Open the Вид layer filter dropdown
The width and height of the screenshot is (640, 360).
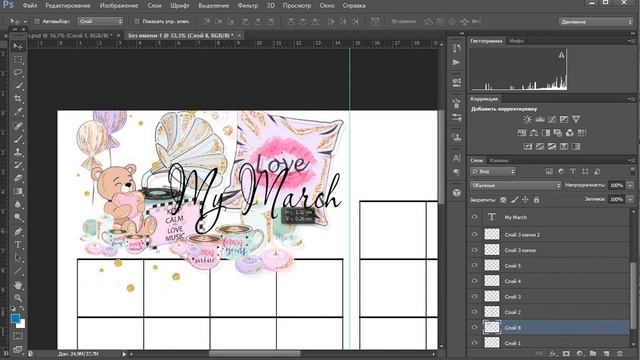493,171
